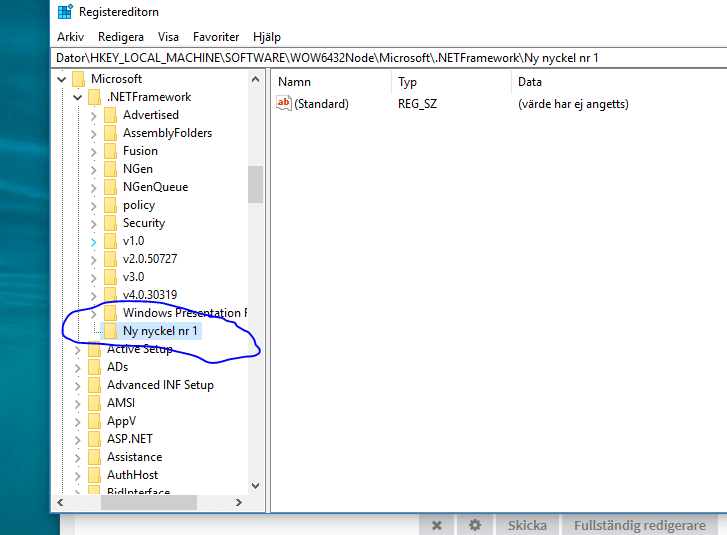Click the REG_SZ type cell
This screenshot has height=535, width=727.
(417, 104)
